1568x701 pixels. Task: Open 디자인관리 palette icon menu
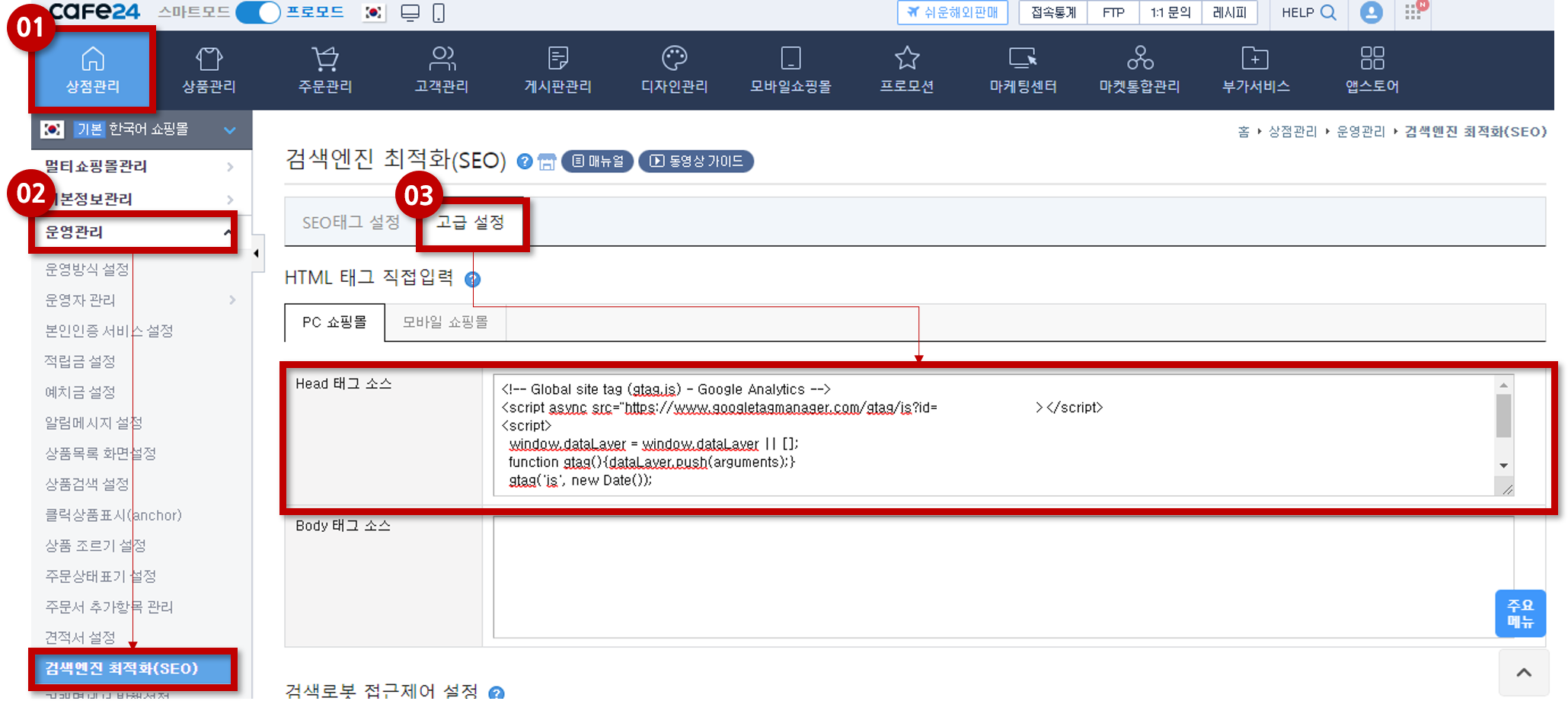(675, 69)
